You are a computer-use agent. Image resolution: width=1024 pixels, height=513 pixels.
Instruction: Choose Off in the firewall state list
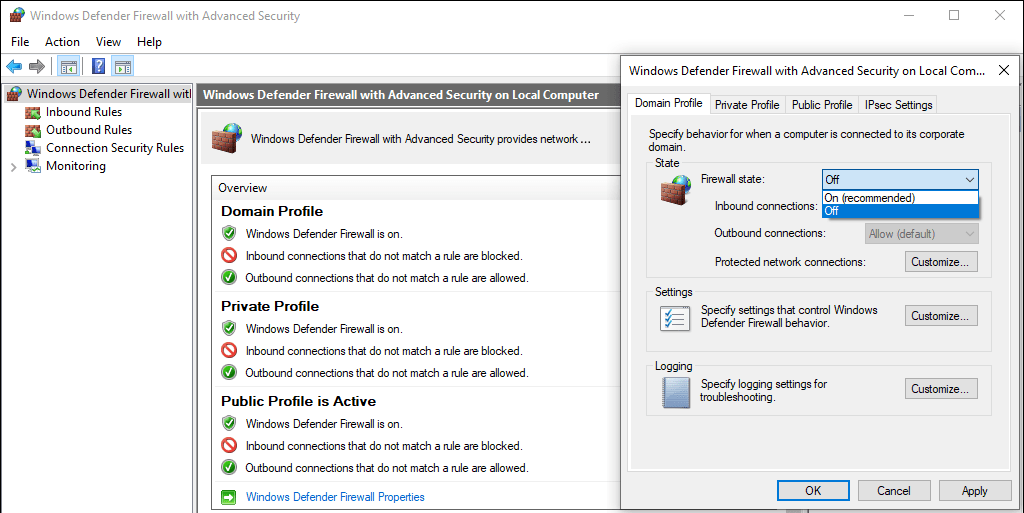pyautogui.click(x=900, y=211)
